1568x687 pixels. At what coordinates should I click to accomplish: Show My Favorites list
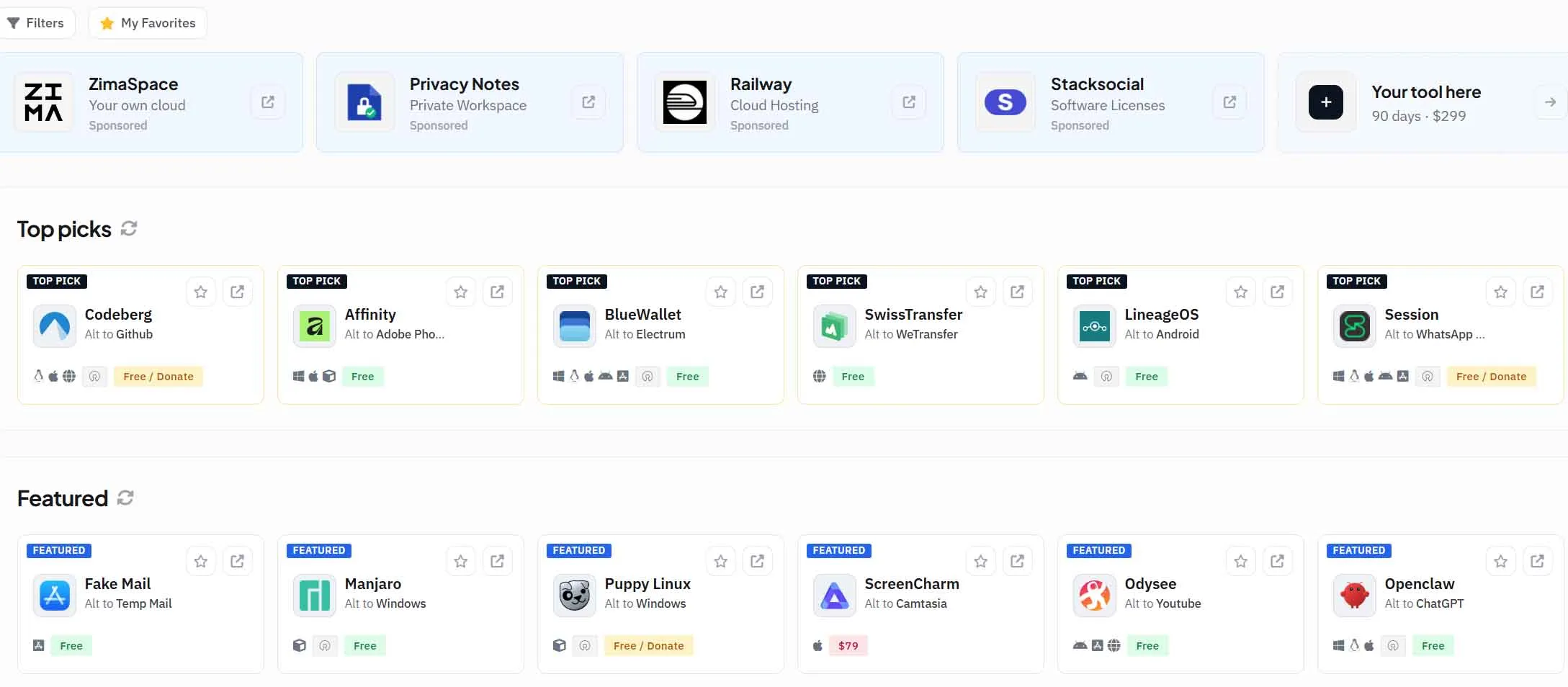(148, 23)
